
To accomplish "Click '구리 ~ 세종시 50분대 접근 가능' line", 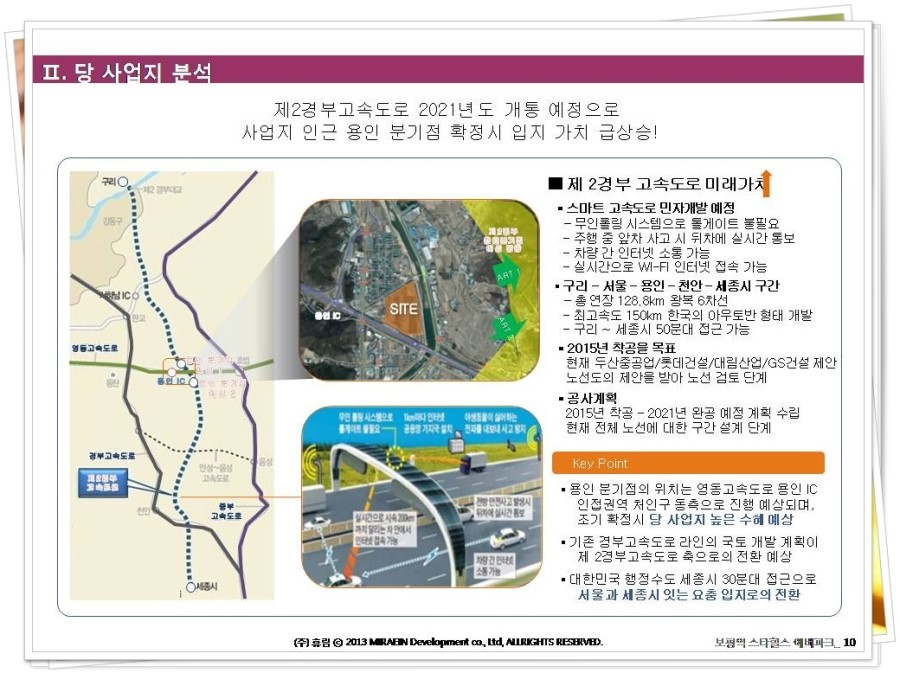I will tap(661, 329).
